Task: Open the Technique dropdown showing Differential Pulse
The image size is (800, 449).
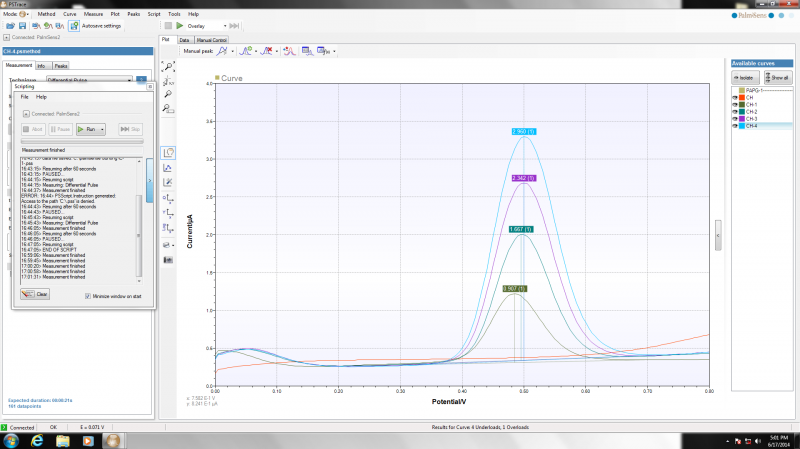Action: pos(131,79)
